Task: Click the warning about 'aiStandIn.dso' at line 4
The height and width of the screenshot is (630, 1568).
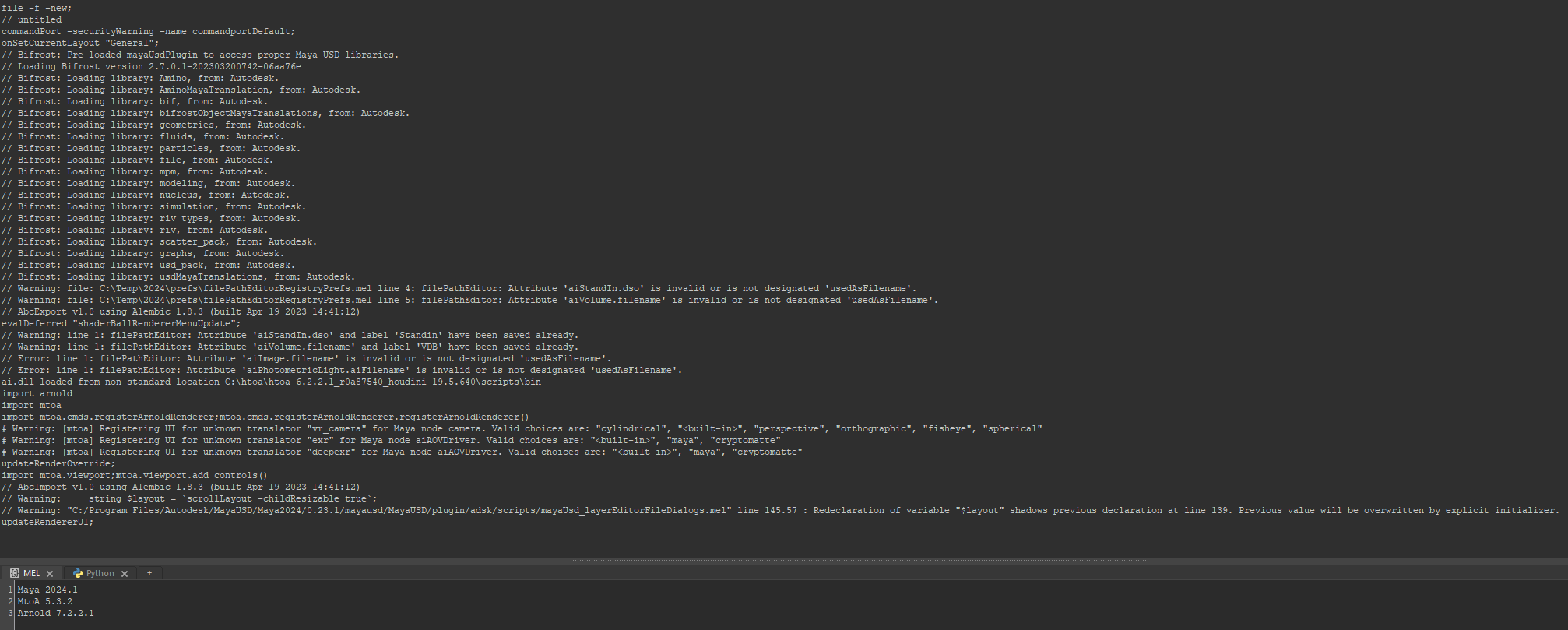Action: point(459,289)
